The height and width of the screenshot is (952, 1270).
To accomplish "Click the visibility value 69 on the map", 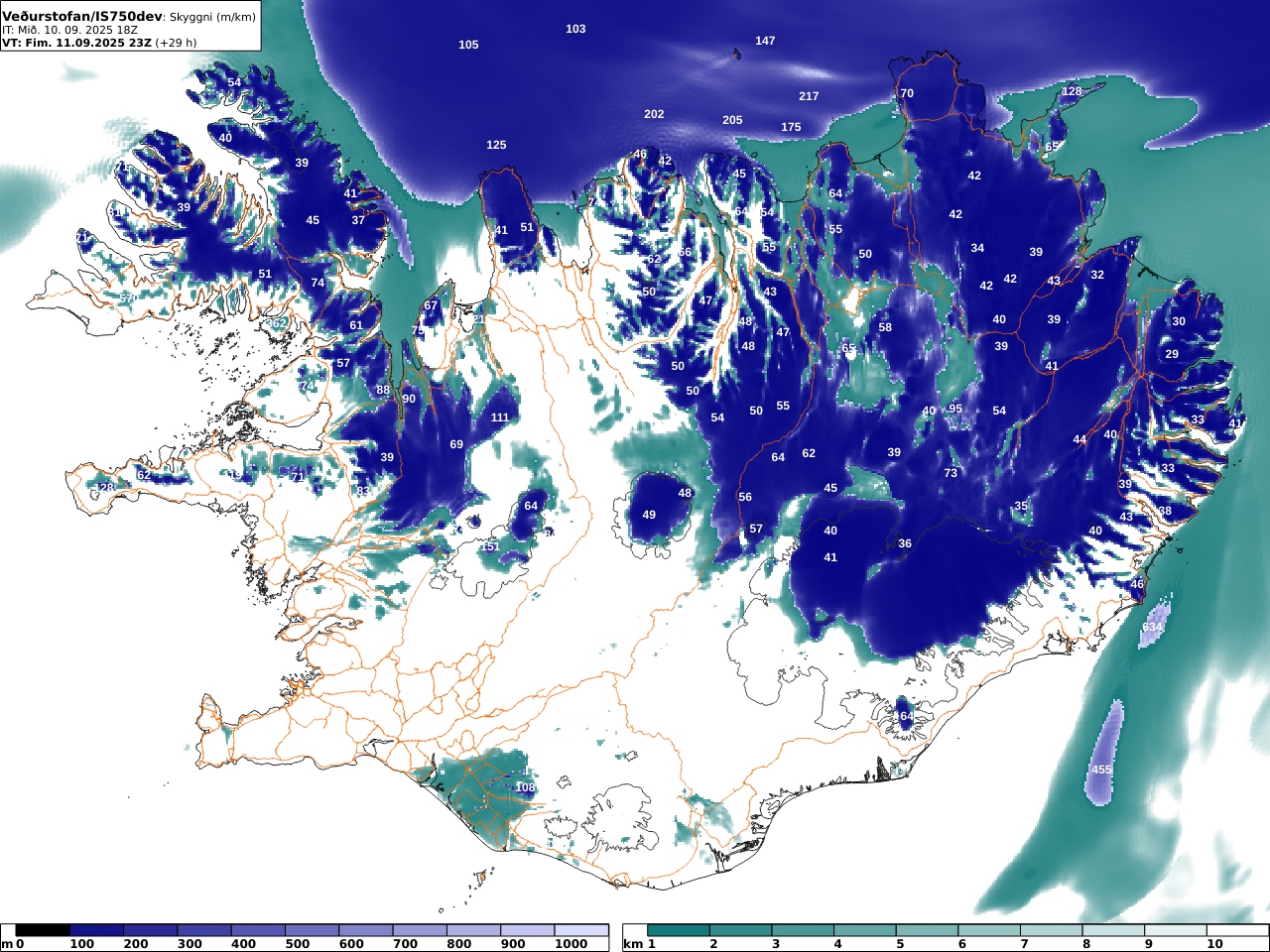I will tap(456, 444).
